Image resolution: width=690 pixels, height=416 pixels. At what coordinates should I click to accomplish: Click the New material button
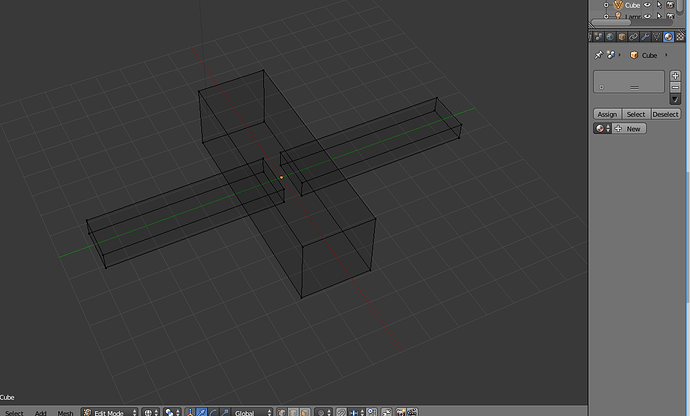click(x=629, y=129)
